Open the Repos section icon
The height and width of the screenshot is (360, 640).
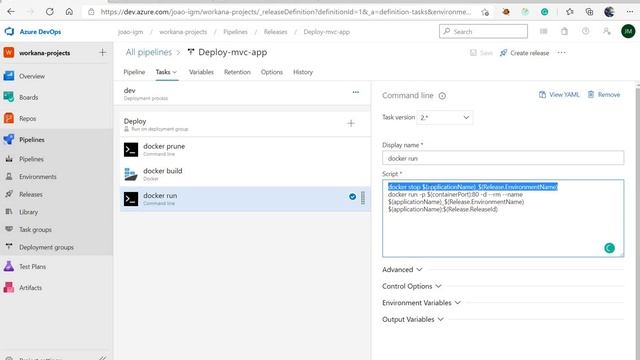[x=9, y=118]
